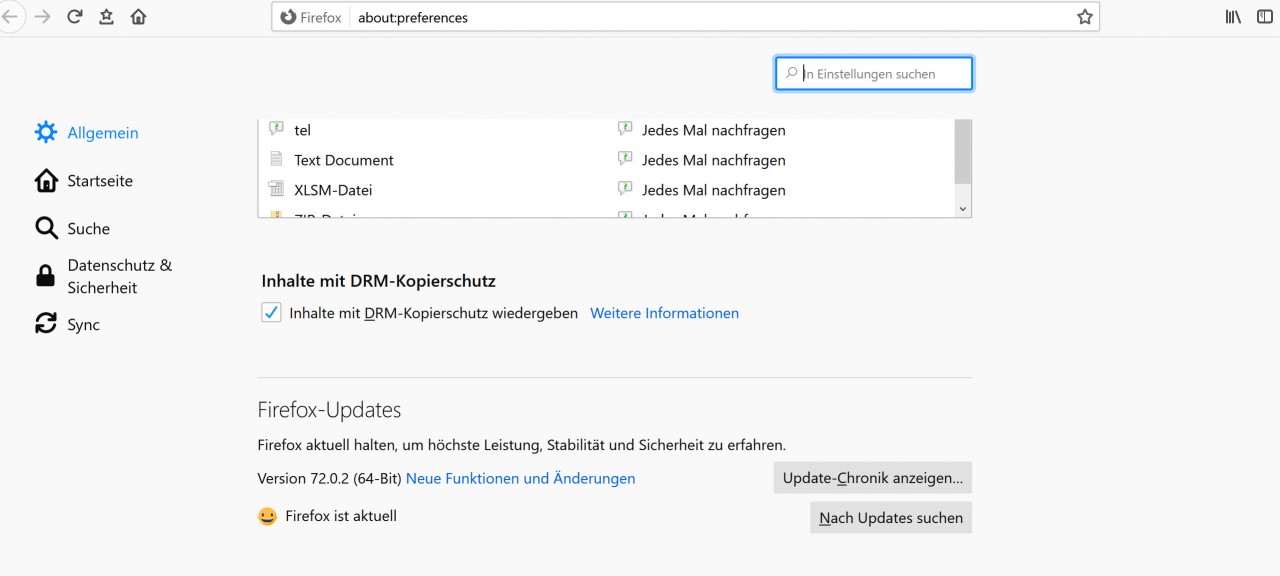This screenshot has width=1280, height=576.
Task: Open the downloads toolbar icon
Action: (106, 17)
